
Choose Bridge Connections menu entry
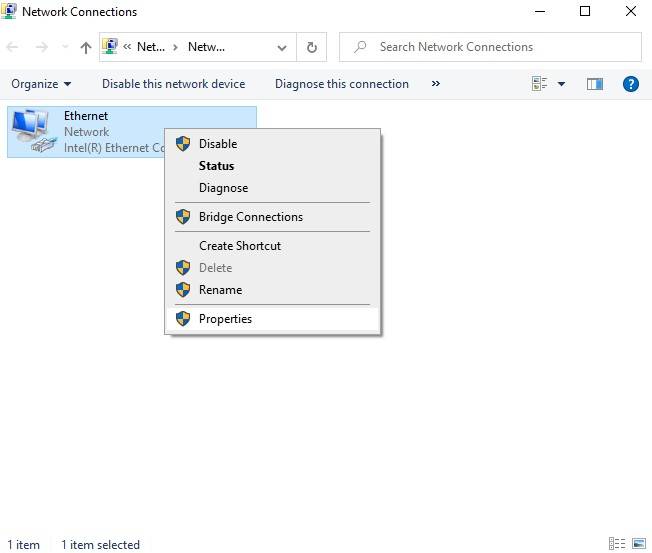tap(272, 217)
